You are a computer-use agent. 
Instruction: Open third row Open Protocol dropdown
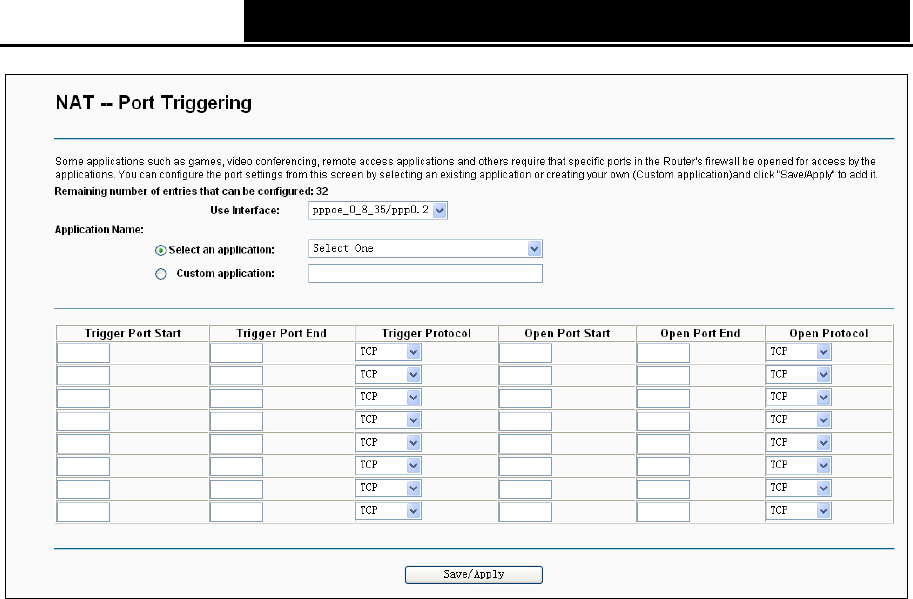[798, 397]
